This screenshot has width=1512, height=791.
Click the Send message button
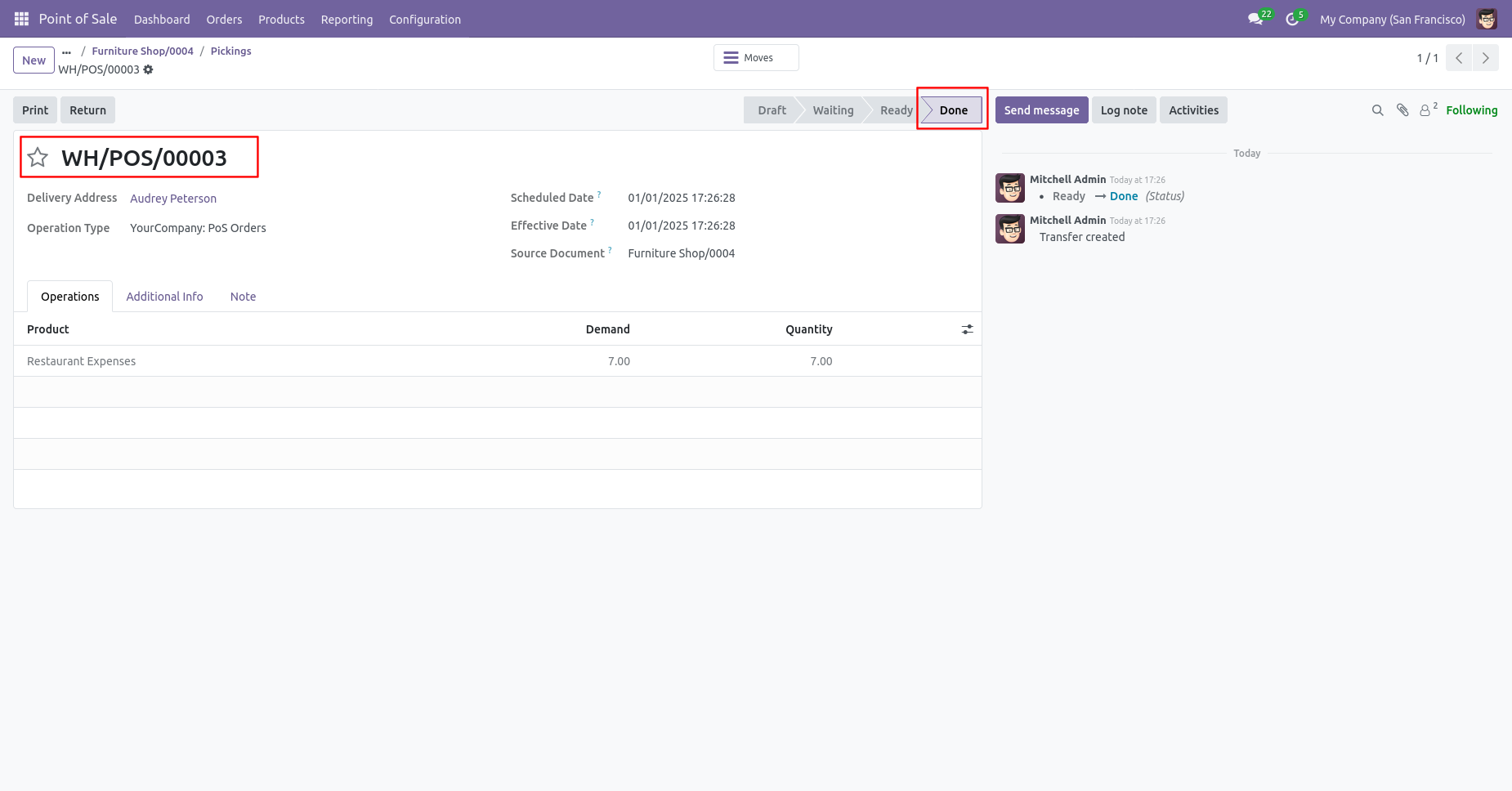pos(1041,110)
